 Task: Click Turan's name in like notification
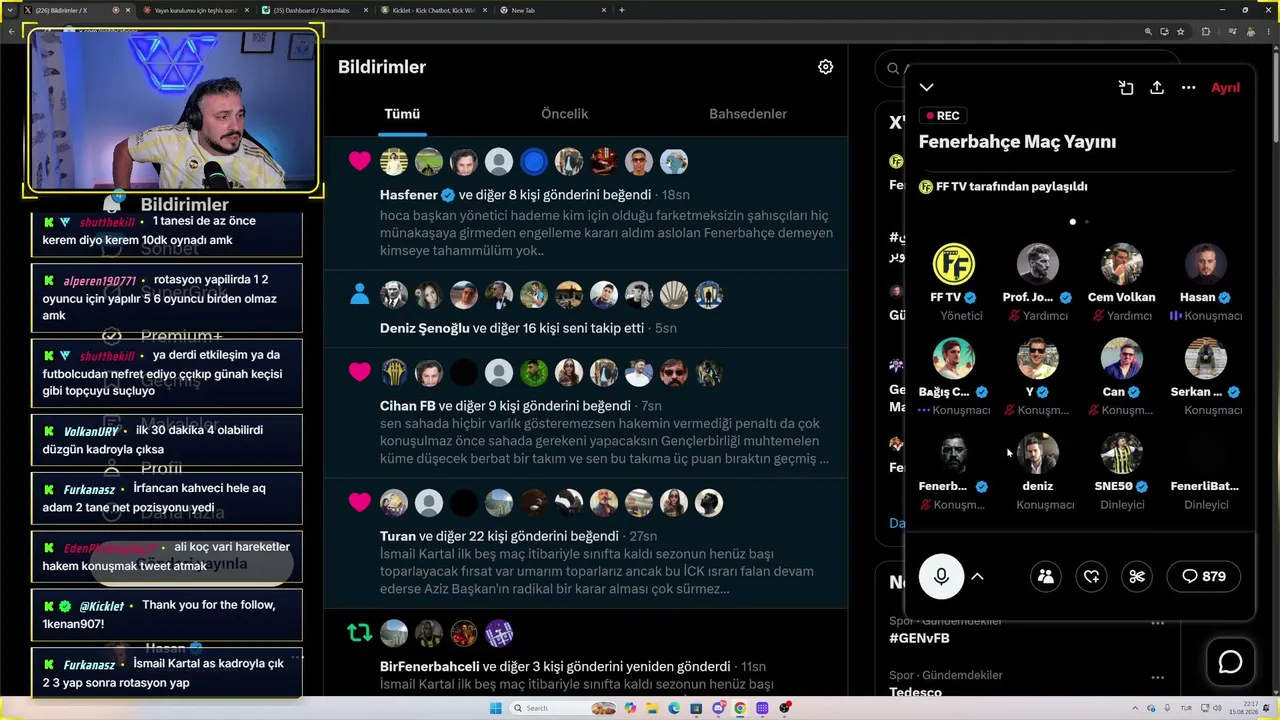point(398,536)
